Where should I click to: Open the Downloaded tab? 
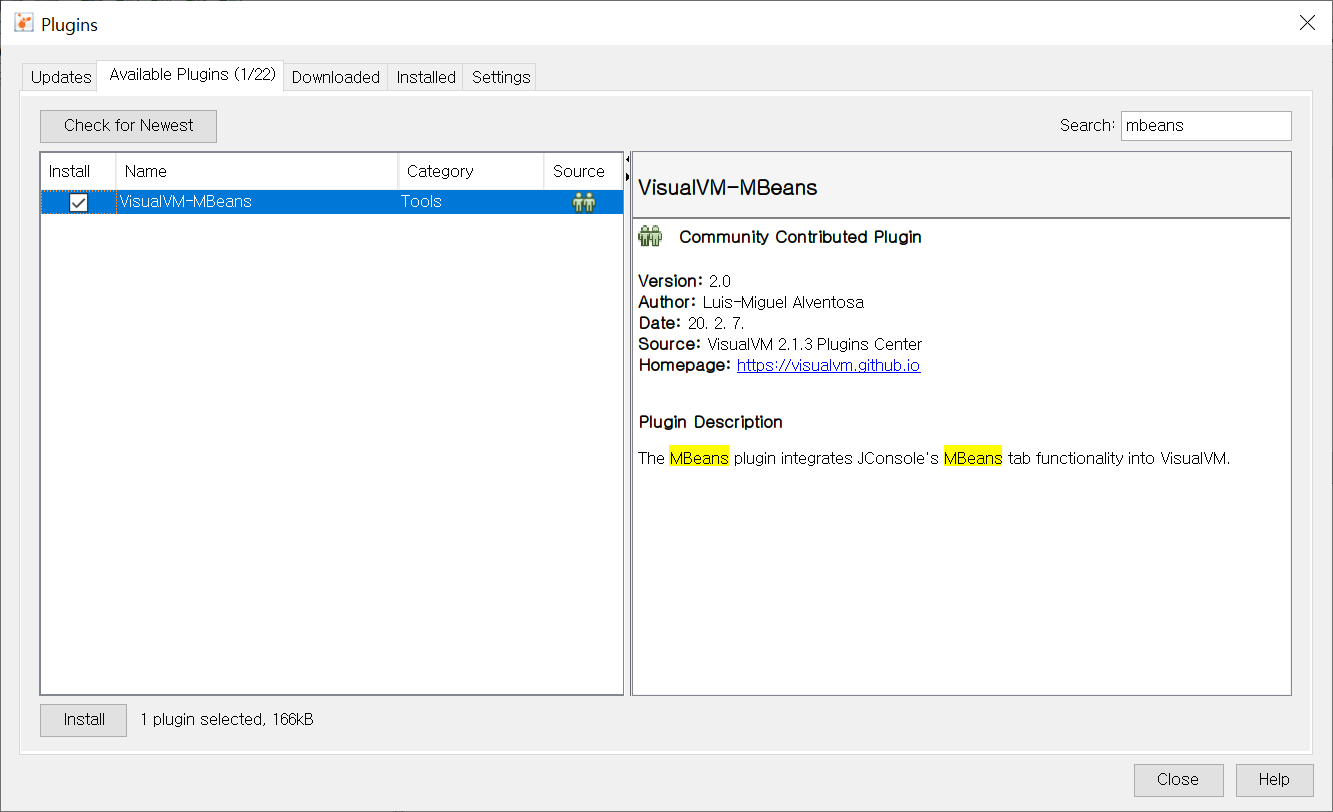tap(336, 77)
